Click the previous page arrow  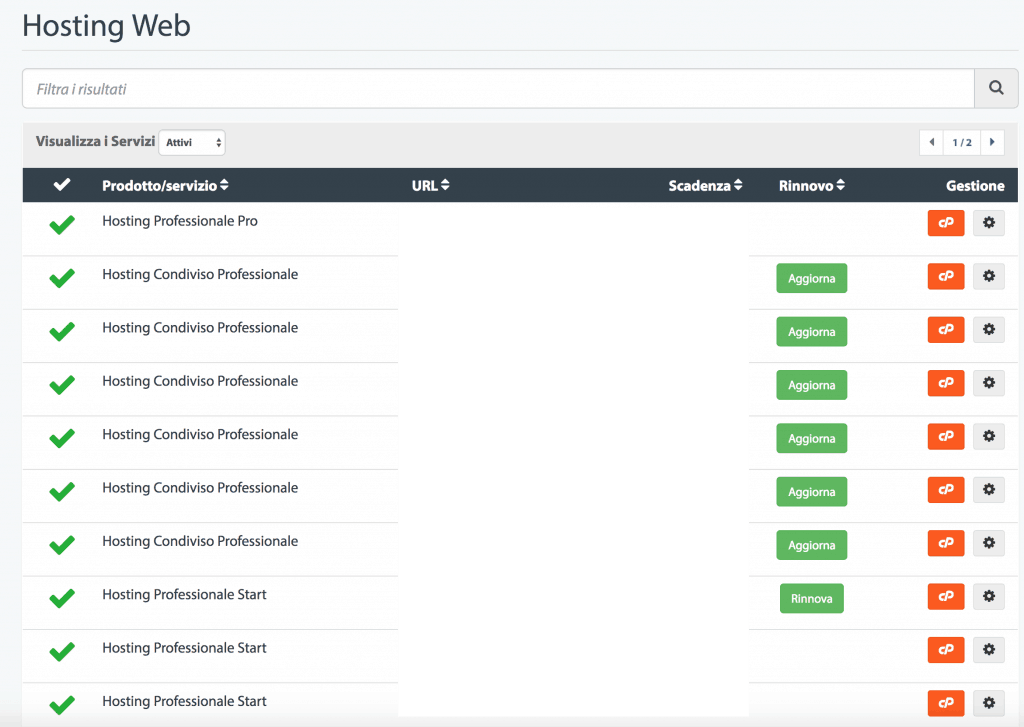(x=931, y=142)
